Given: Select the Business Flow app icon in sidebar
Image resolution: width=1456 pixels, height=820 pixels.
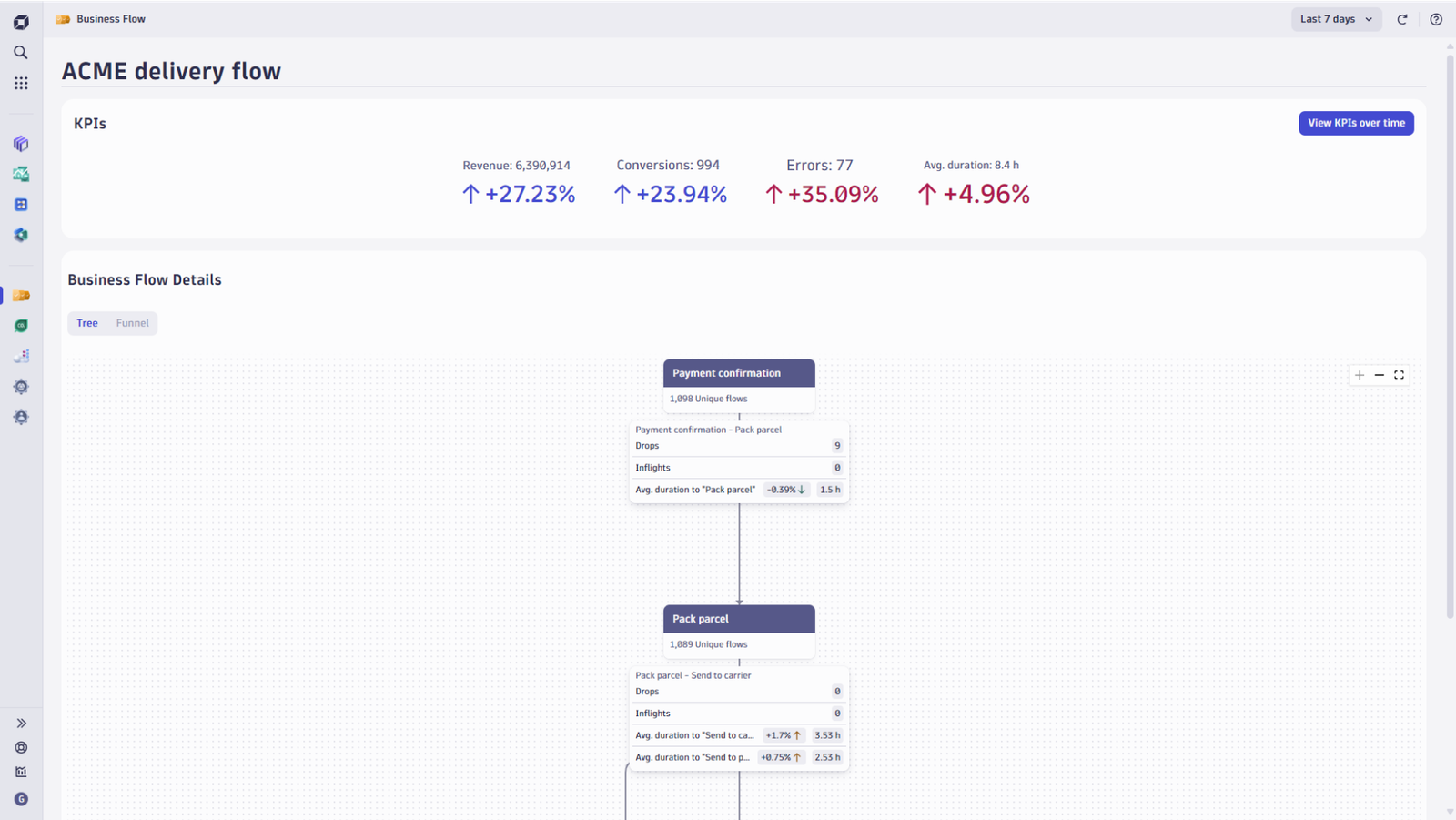Looking at the screenshot, I should [x=21, y=296].
